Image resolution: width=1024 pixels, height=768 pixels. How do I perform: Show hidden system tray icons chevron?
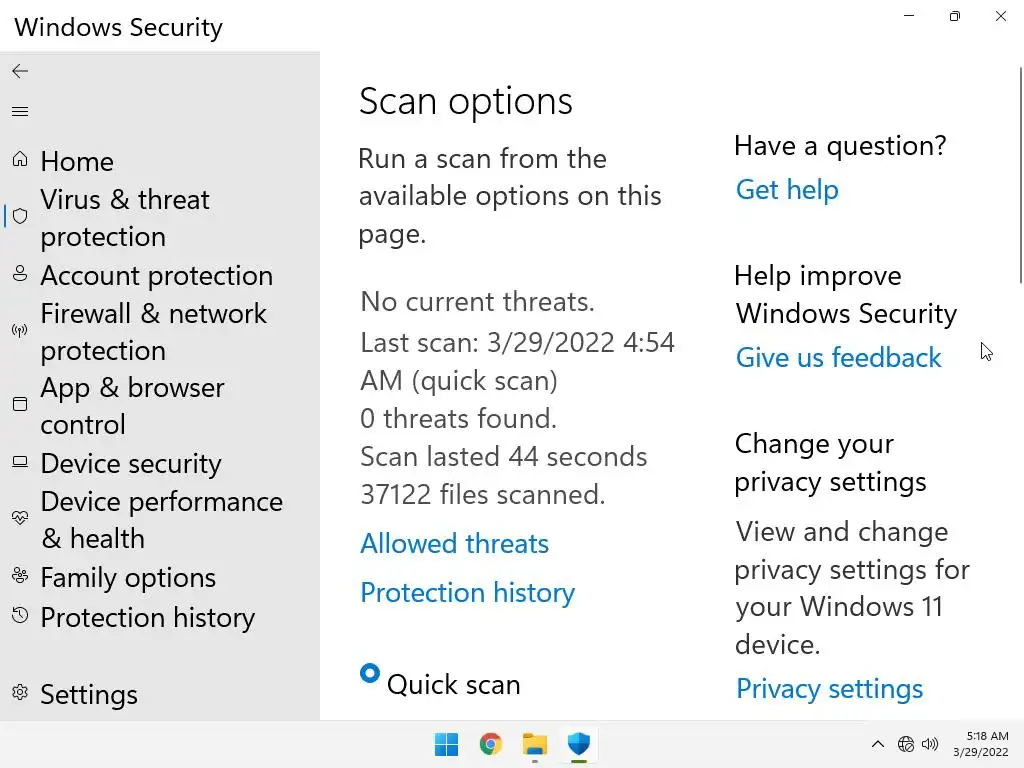coord(878,744)
